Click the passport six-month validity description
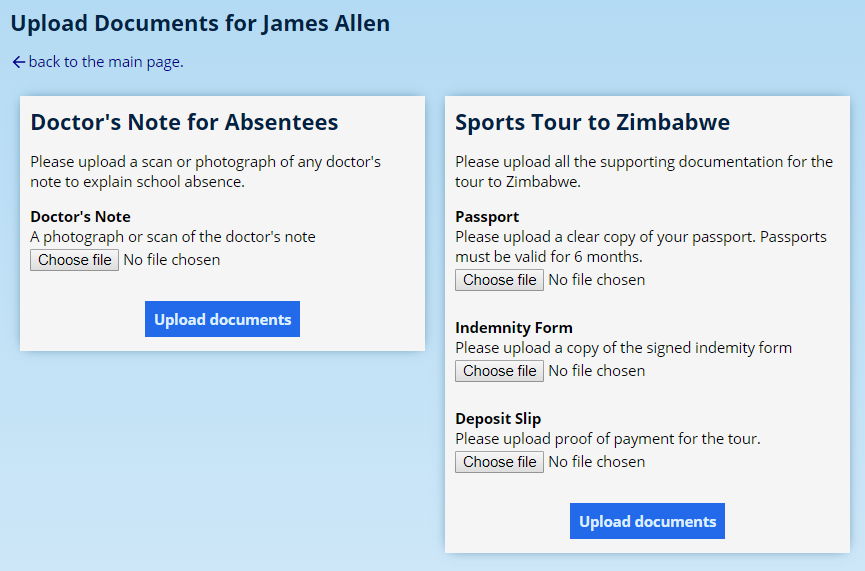This screenshot has height=571, width=865. coord(640,247)
